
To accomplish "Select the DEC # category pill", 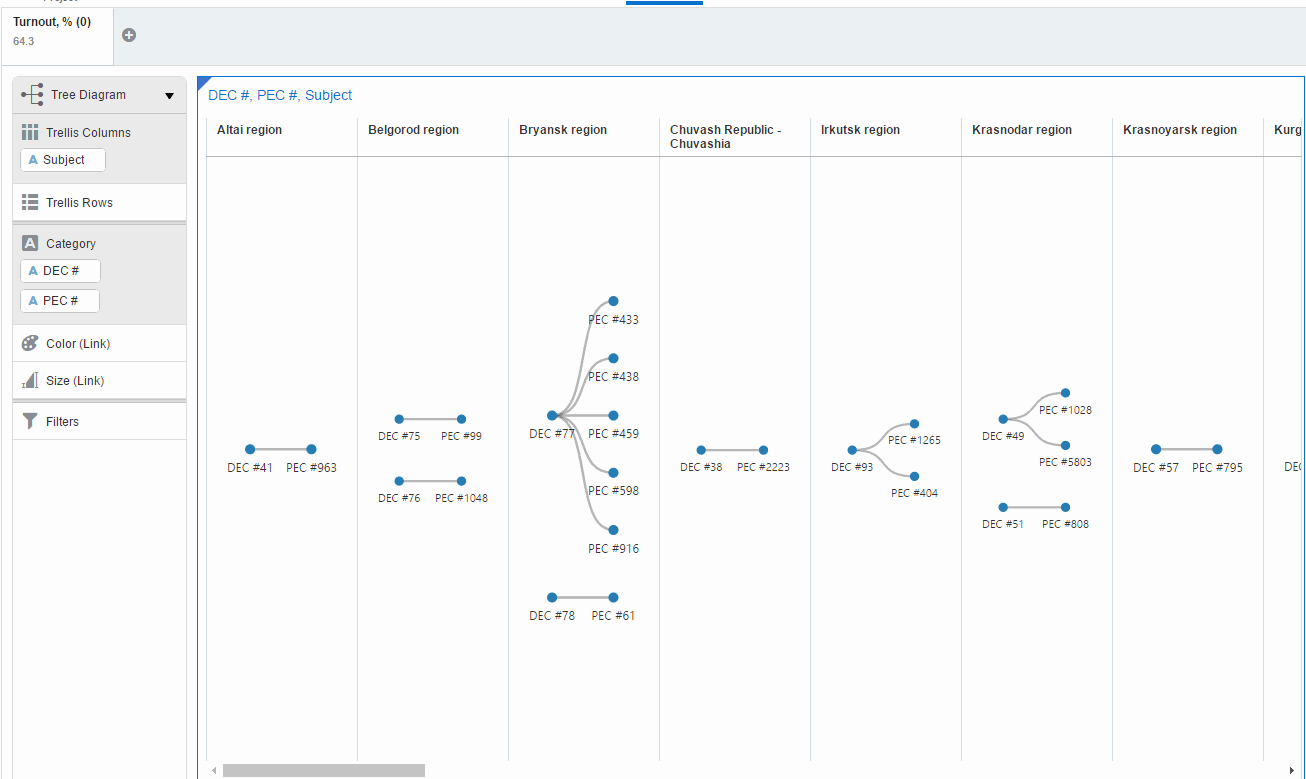I will tap(60, 271).
